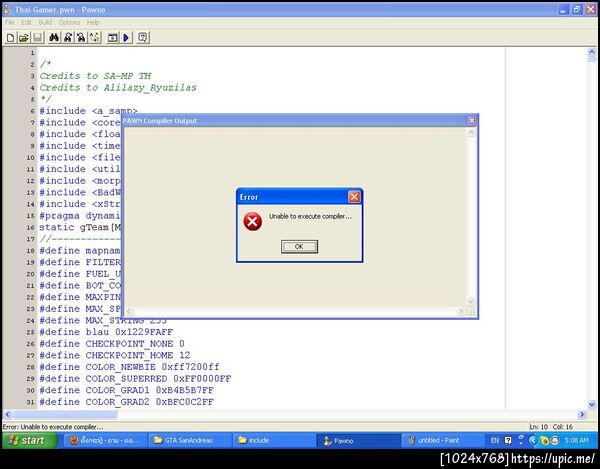
Task: Click the Pawno taskbar item
Action: click(358, 440)
